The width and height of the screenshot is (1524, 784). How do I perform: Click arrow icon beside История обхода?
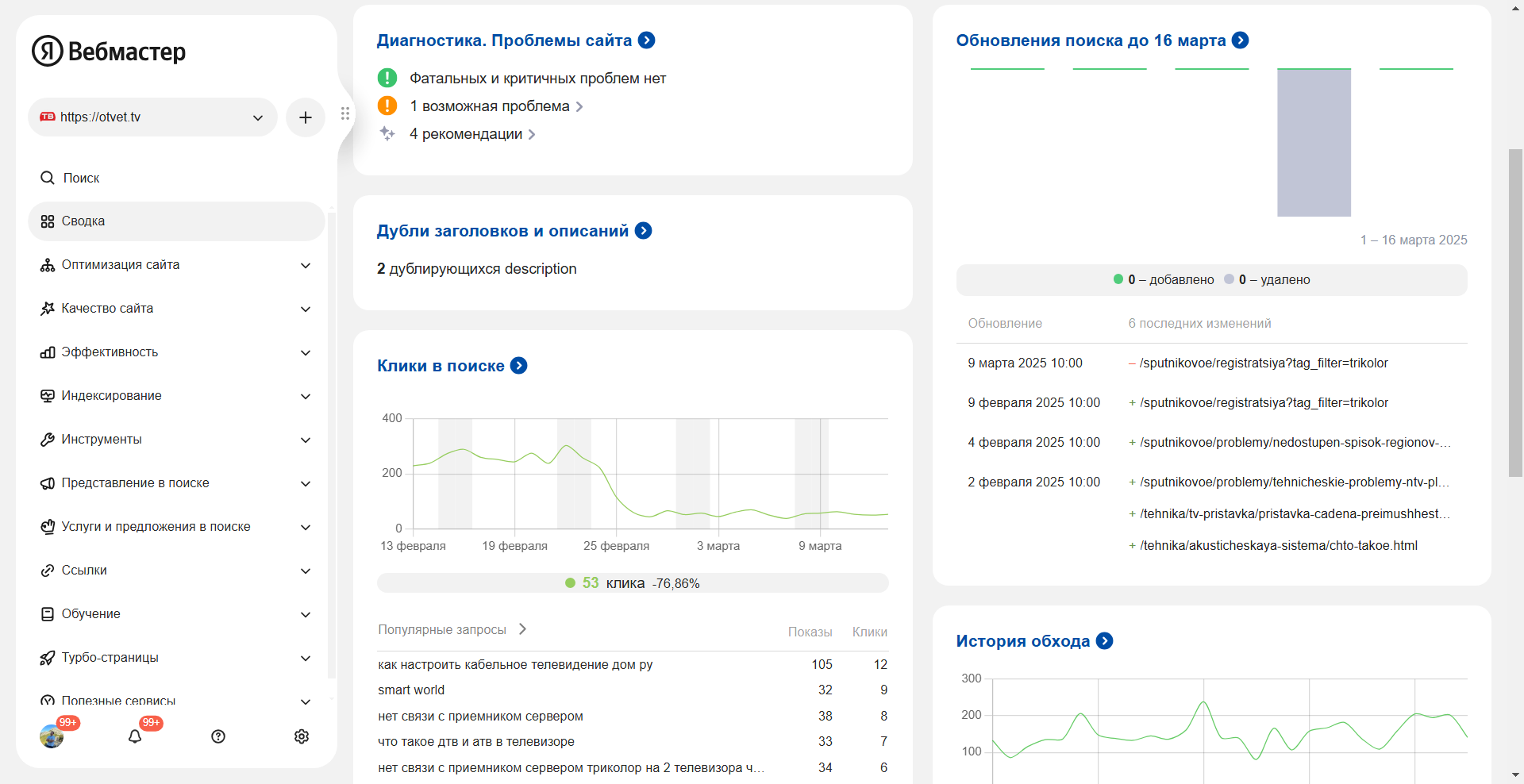(x=1104, y=641)
